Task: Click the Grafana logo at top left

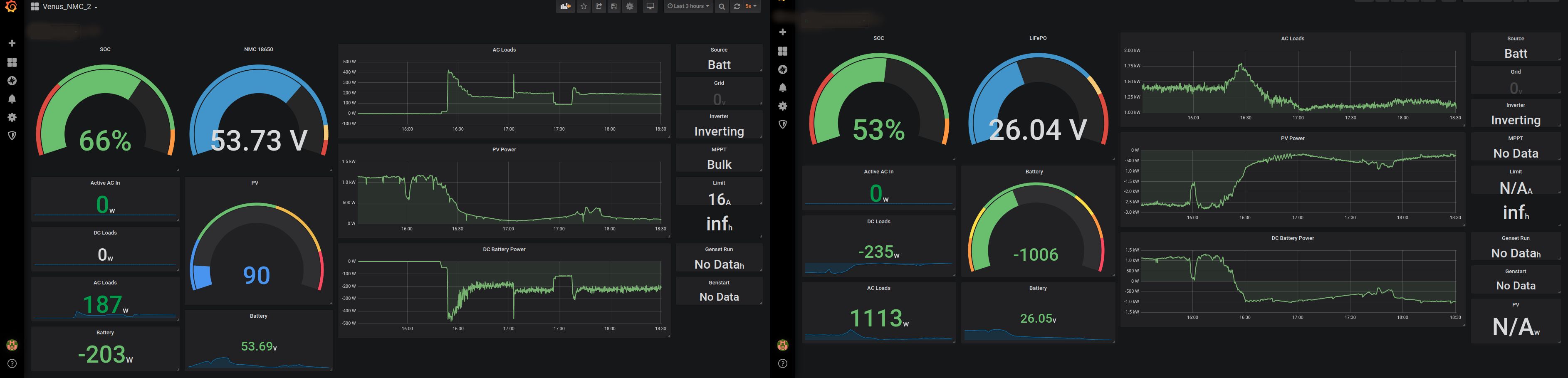Action: pyautogui.click(x=11, y=7)
